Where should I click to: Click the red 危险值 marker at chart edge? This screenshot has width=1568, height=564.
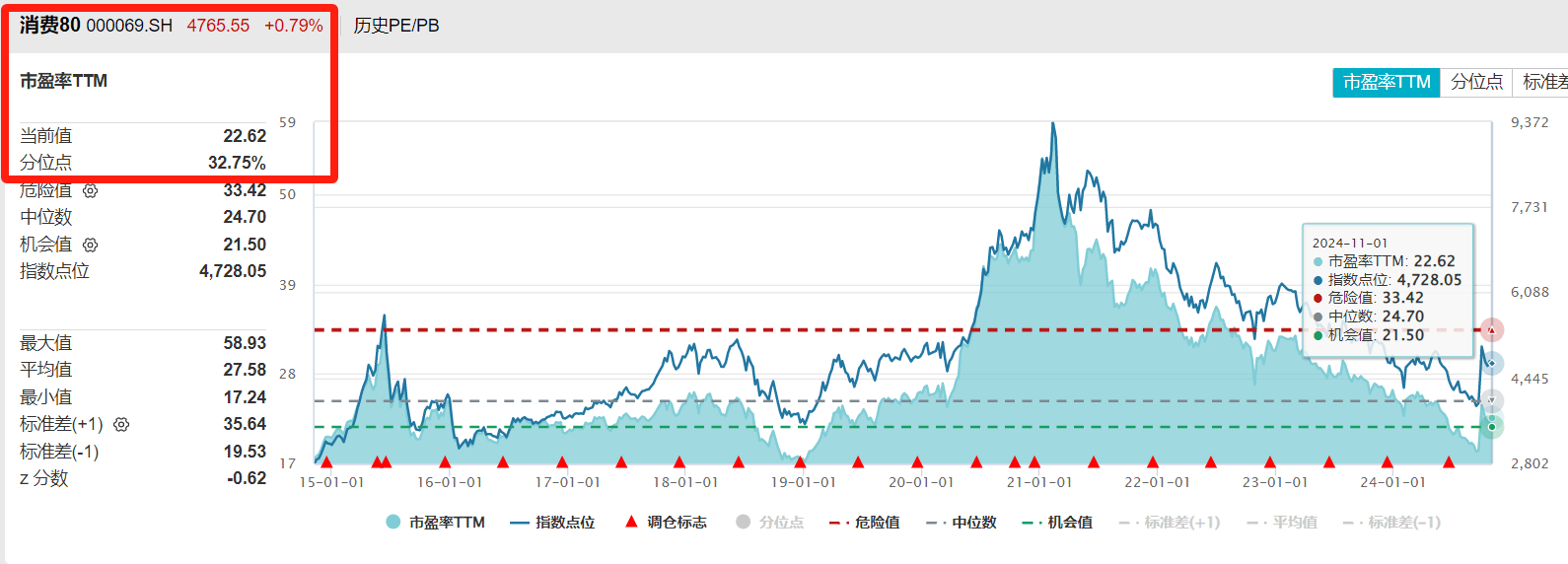click(x=1492, y=330)
